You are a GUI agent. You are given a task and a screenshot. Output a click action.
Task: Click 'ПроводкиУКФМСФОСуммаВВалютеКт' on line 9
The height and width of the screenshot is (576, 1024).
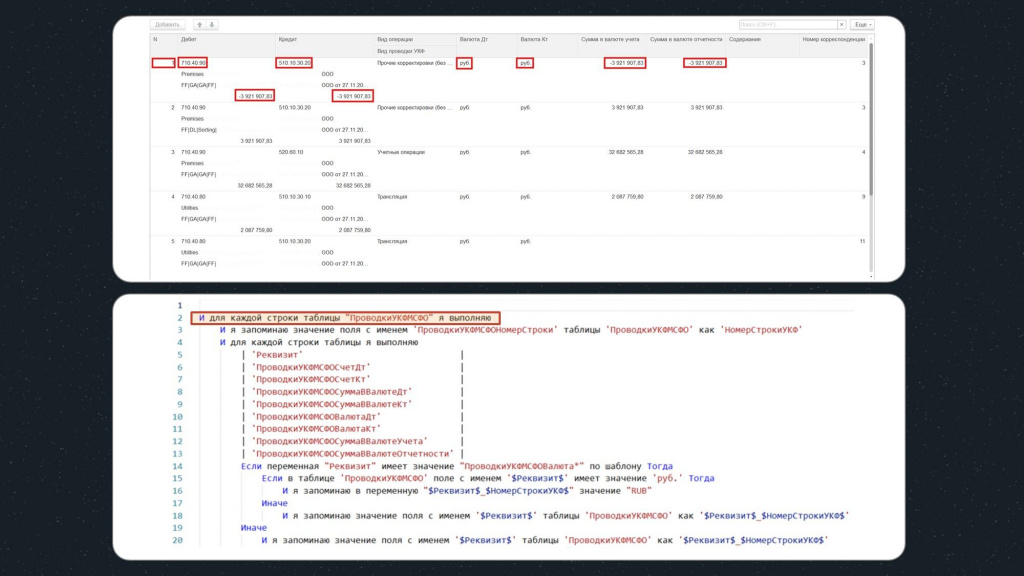(332, 404)
